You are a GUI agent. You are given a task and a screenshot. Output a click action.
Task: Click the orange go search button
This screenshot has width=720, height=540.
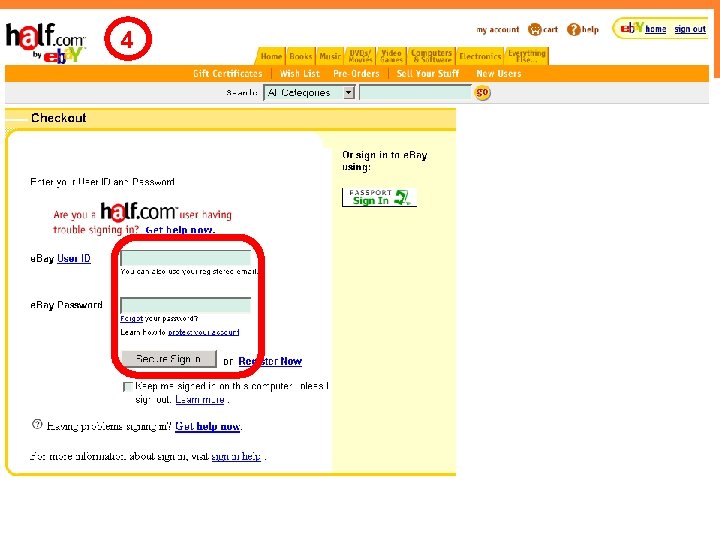pos(482,93)
